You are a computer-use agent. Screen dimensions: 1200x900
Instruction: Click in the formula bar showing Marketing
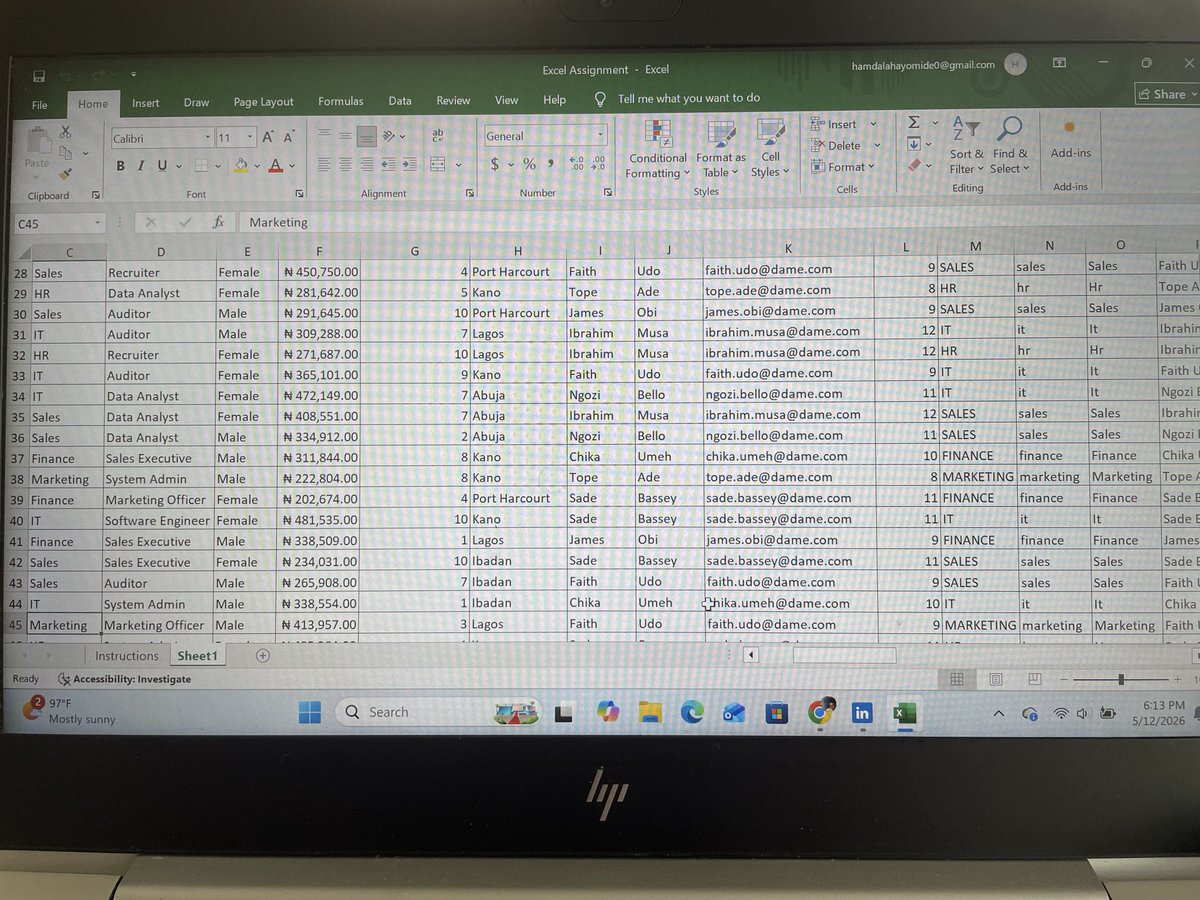(x=716, y=222)
